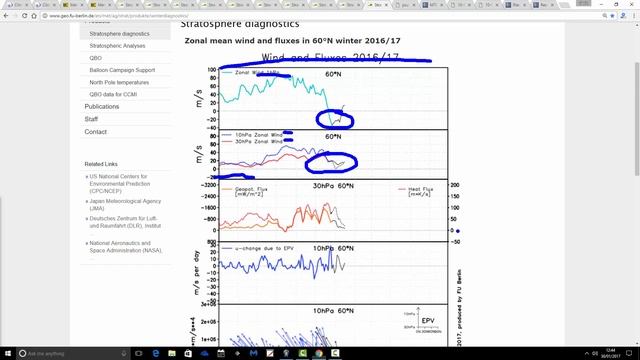This screenshot has height=360, width=640.
Task: Visit Deutsches Zentrum für Luft- und Raumfahrt link
Action: pyautogui.click(x=125, y=222)
